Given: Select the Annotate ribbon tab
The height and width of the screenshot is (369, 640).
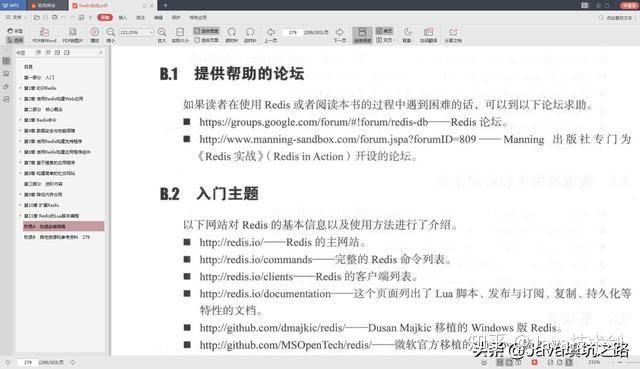Looking at the screenshot, I should pos(140,18).
